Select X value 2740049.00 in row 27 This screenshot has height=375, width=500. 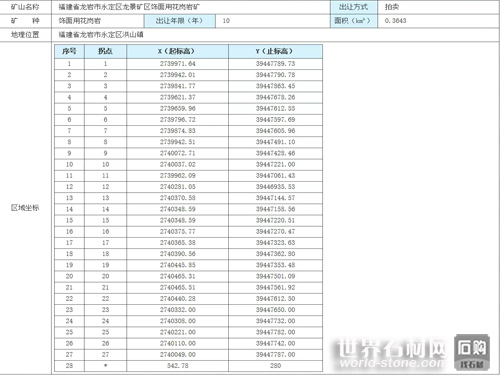(x=178, y=355)
